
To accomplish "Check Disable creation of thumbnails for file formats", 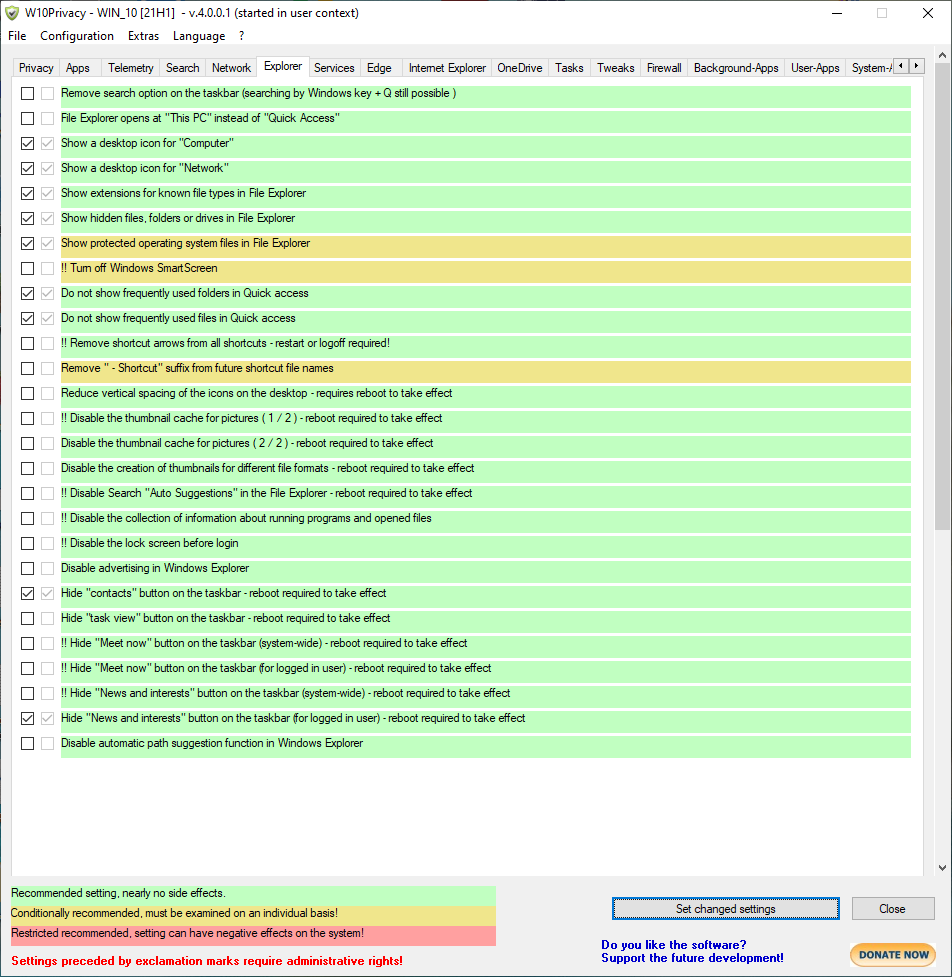I will (x=27, y=468).
